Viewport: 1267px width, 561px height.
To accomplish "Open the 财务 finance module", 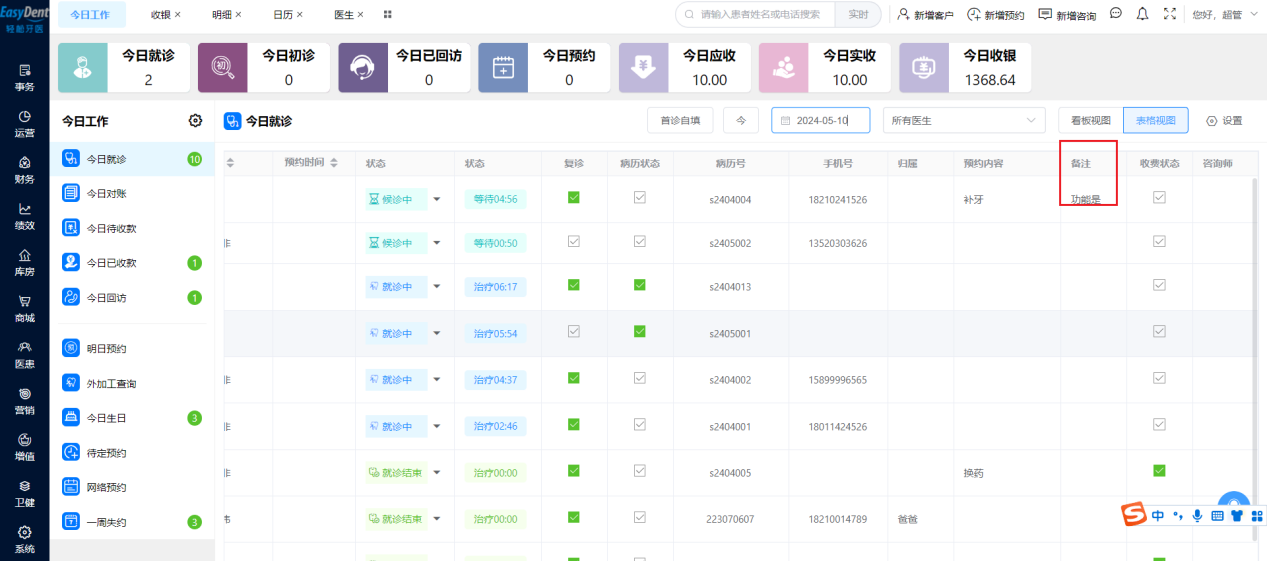I will click(x=24, y=169).
